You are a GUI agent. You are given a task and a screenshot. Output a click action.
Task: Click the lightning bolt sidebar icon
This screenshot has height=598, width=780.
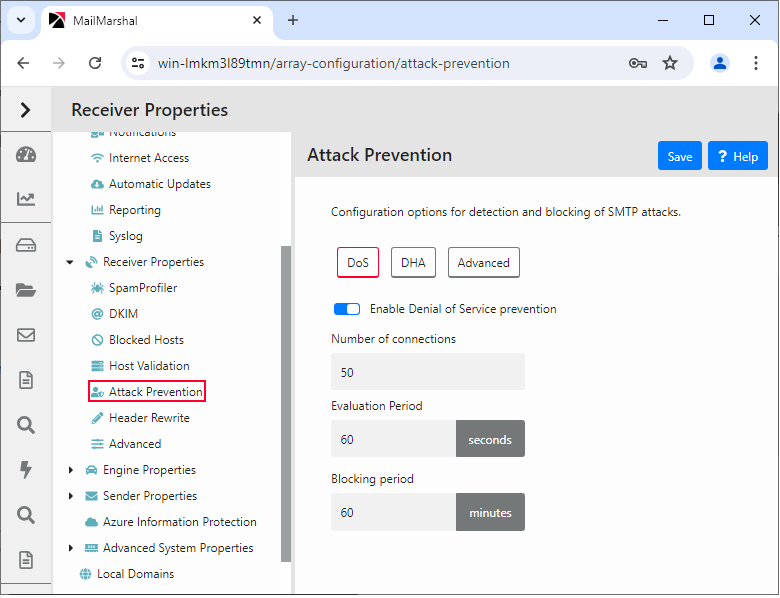(26, 469)
